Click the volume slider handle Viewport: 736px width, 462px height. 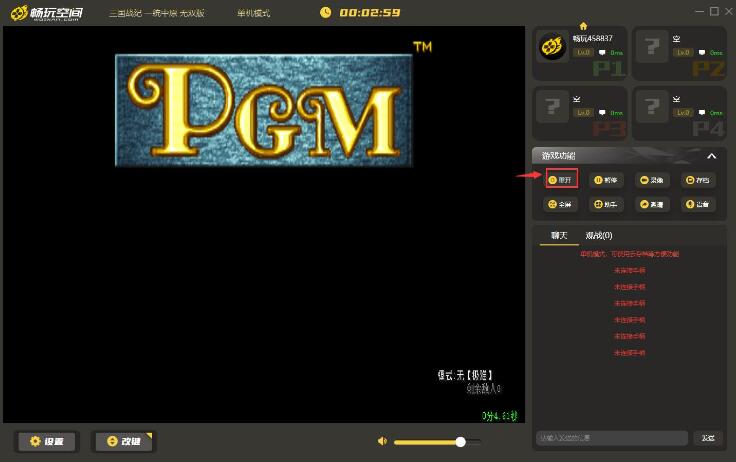coord(460,442)
